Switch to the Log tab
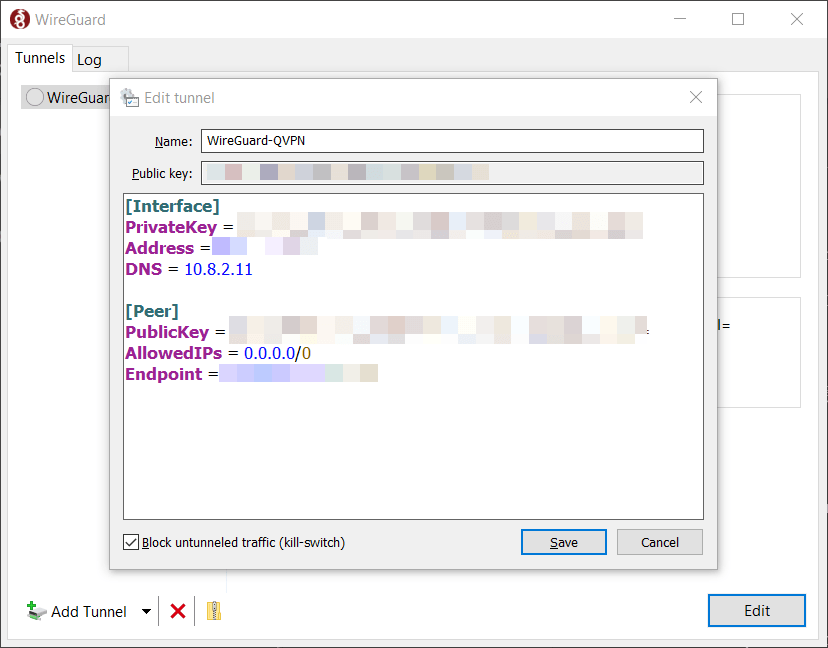This screenshot has width=828, height=648. pos(88,59)
